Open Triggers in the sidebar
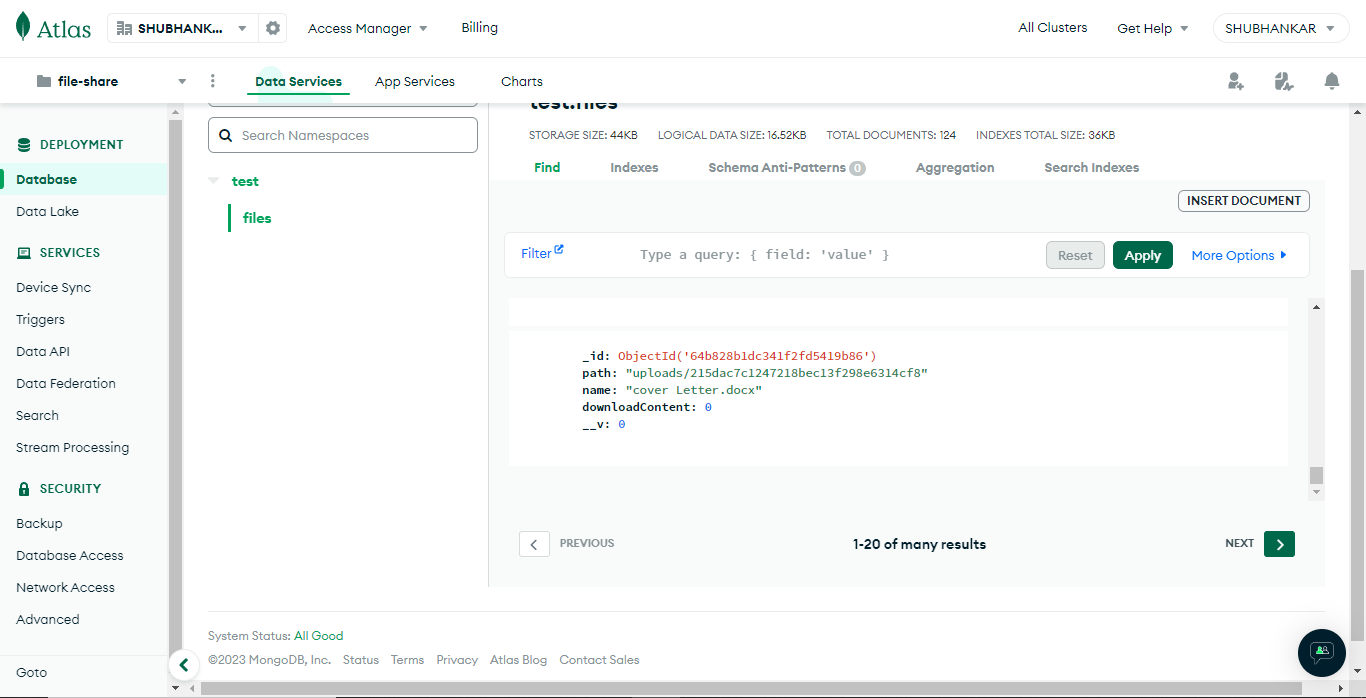1366x698 pixels. point(40,320)
